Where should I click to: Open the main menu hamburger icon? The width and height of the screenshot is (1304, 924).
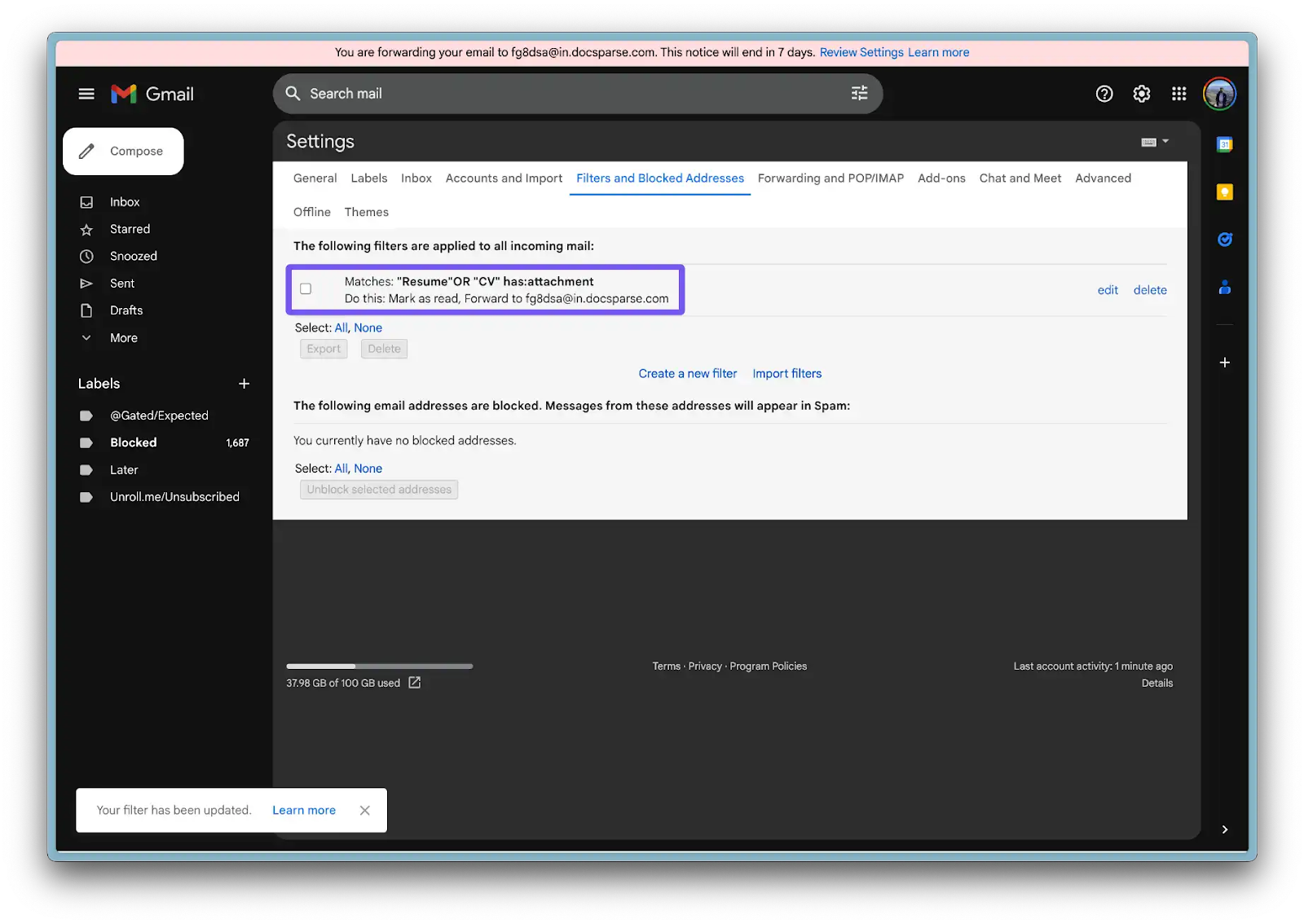pyautogui.click(x=86, y=94)
